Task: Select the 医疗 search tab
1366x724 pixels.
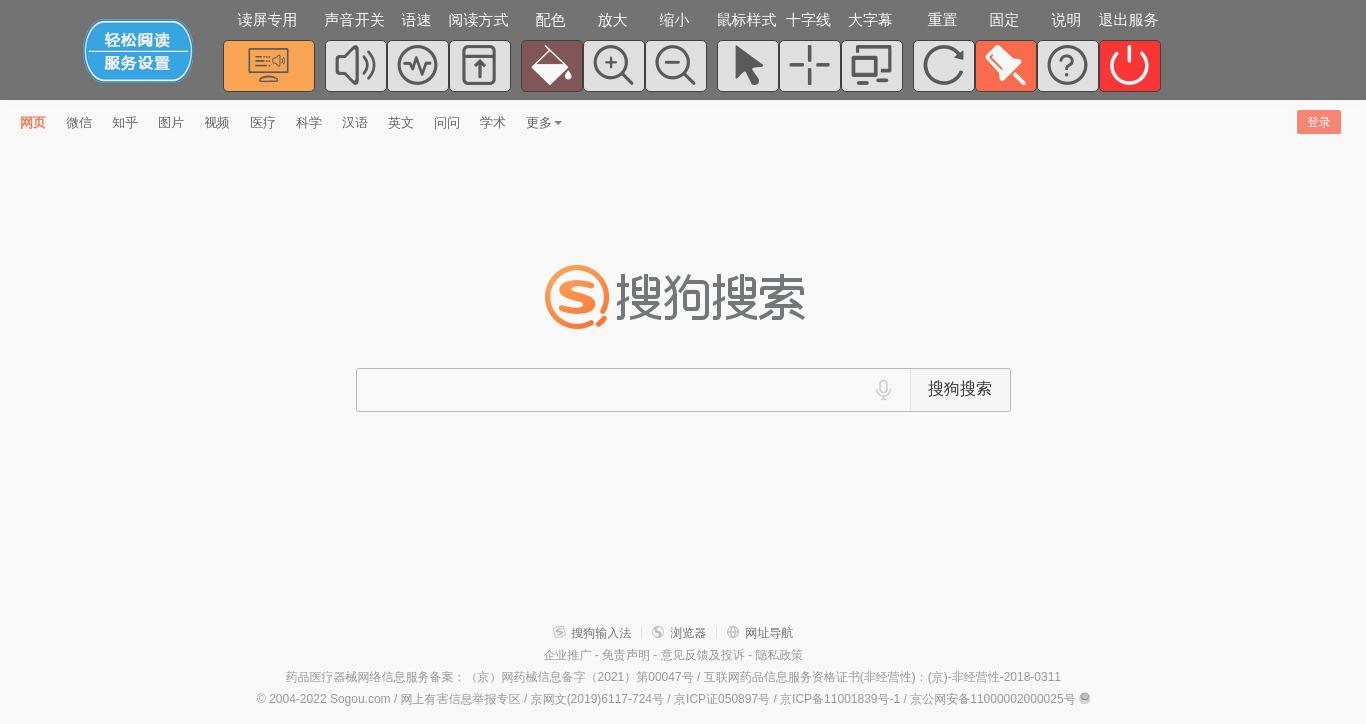Action: pos(263,123)
